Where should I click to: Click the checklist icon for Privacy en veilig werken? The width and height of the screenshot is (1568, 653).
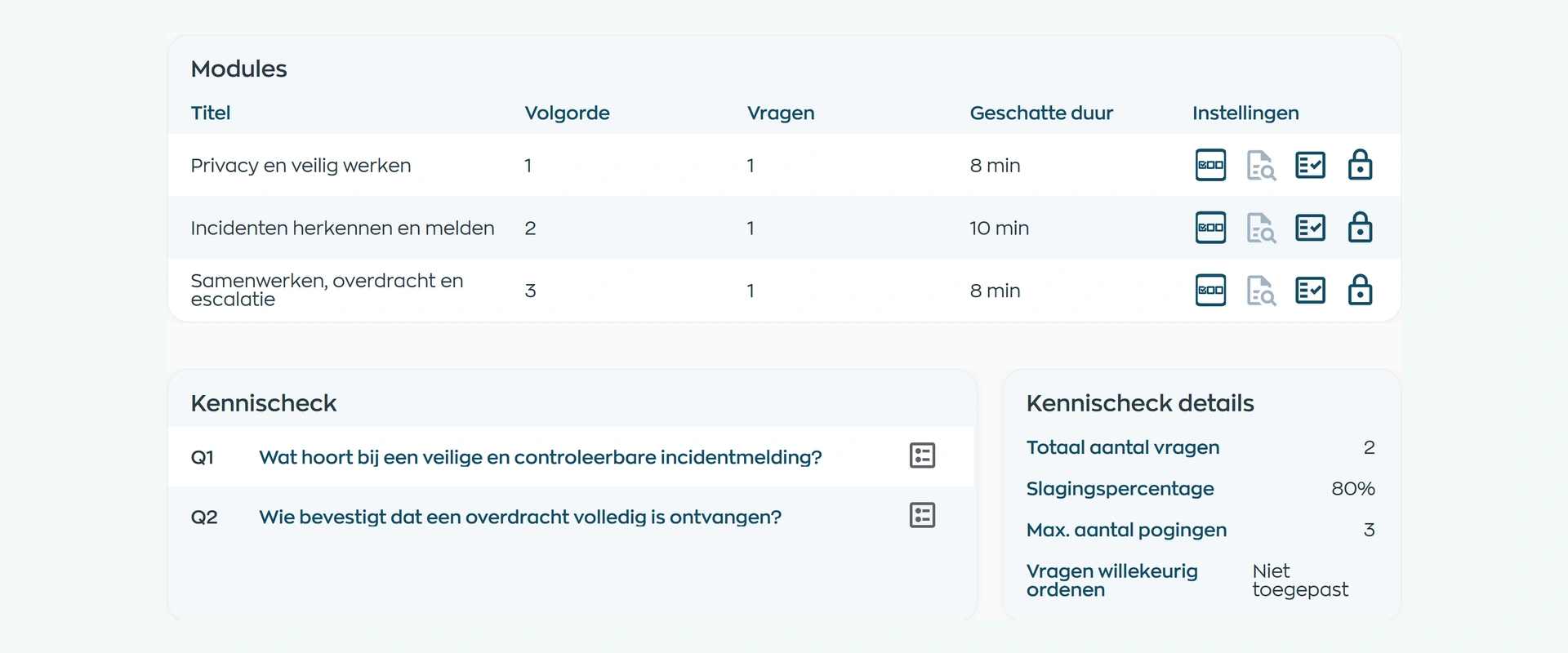(1310, 165)
